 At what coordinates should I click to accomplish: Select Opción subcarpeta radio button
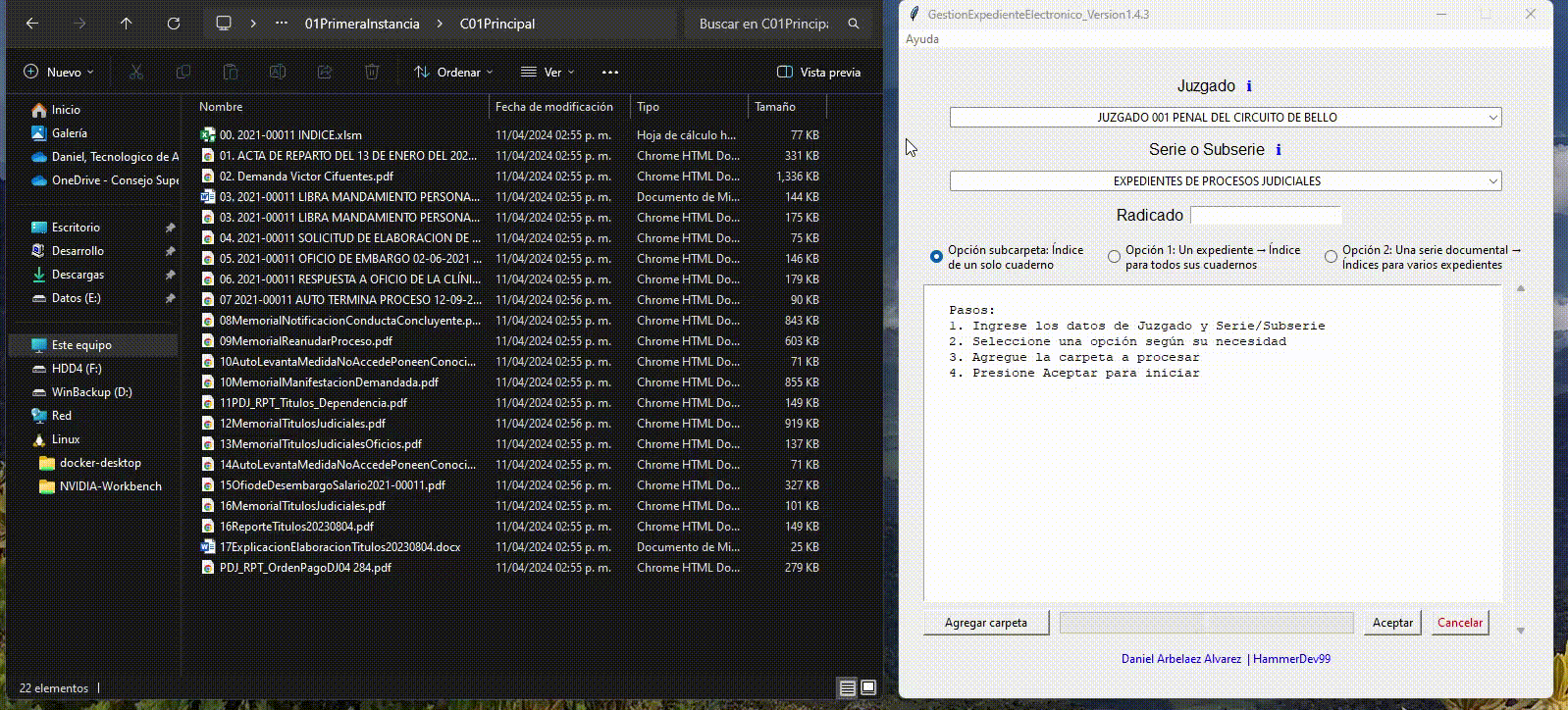[936, 257]
